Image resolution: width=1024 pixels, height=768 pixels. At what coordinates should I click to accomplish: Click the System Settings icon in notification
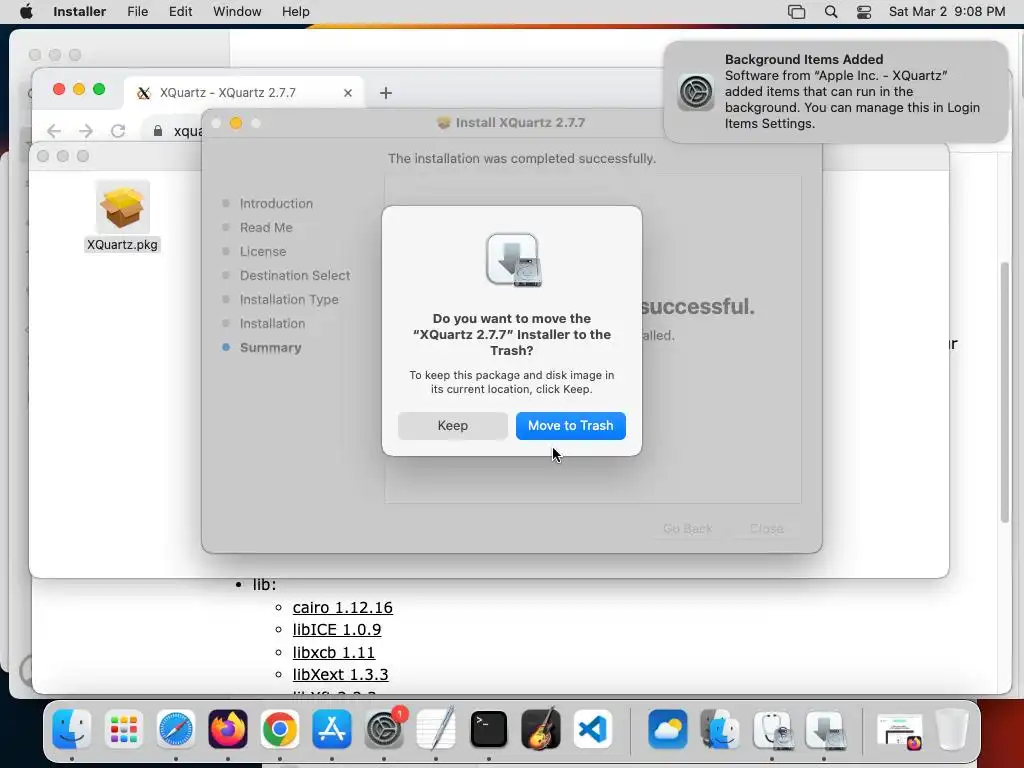click(696, 91)
